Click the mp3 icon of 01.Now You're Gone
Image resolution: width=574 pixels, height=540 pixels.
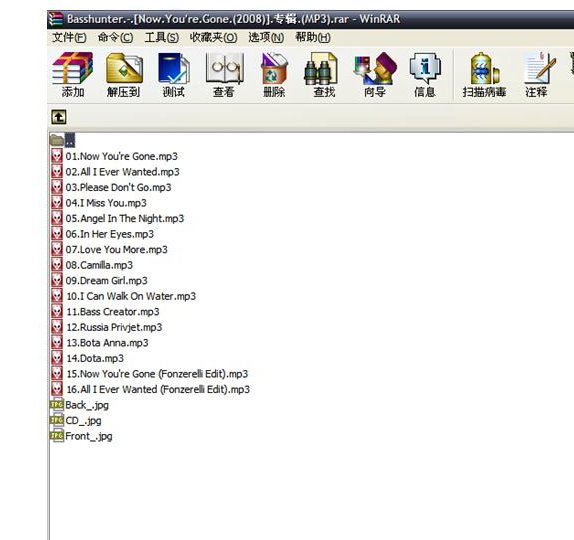click(x=57, y=156)
